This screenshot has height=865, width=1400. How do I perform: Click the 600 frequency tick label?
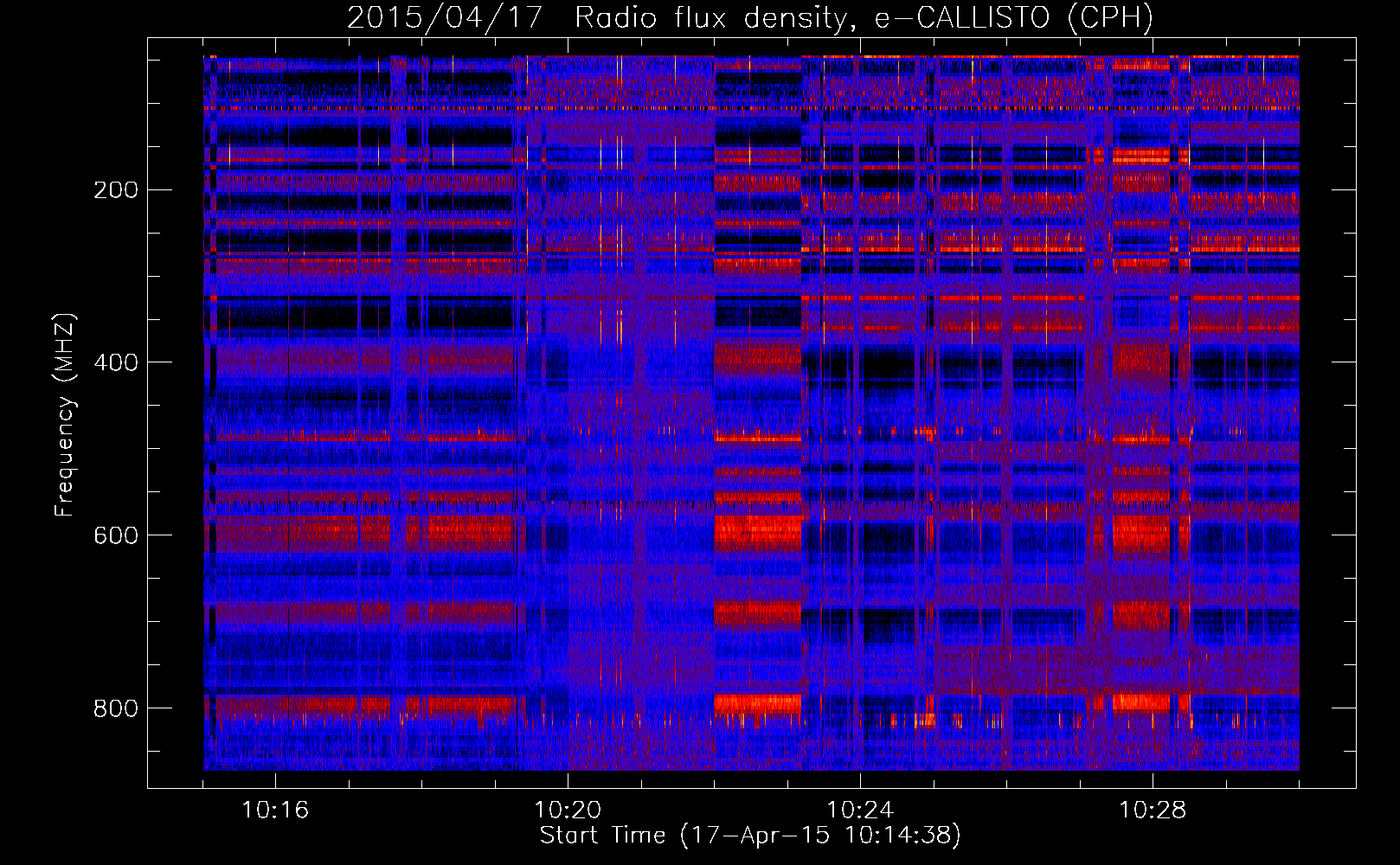(115, 535)
